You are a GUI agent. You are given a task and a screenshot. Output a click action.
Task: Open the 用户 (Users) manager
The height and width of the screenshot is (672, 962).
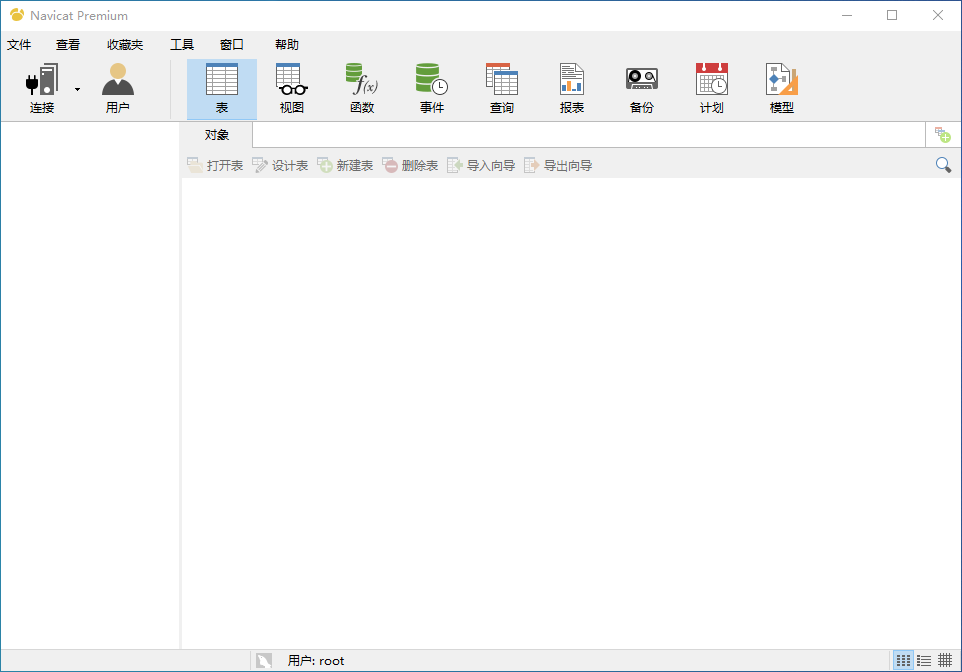pyautogui.click(x=118, y=87)
